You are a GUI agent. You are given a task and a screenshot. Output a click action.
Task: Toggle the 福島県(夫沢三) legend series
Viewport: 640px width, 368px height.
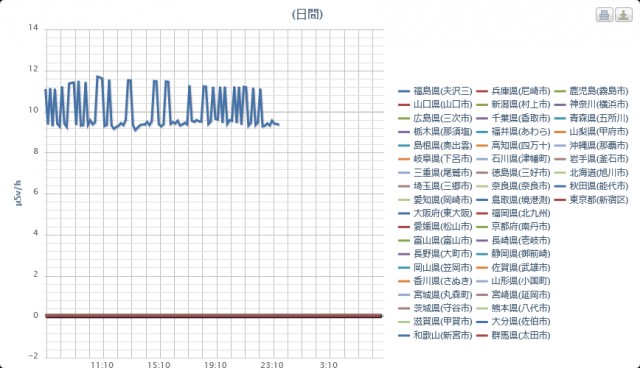click(435, 91)
